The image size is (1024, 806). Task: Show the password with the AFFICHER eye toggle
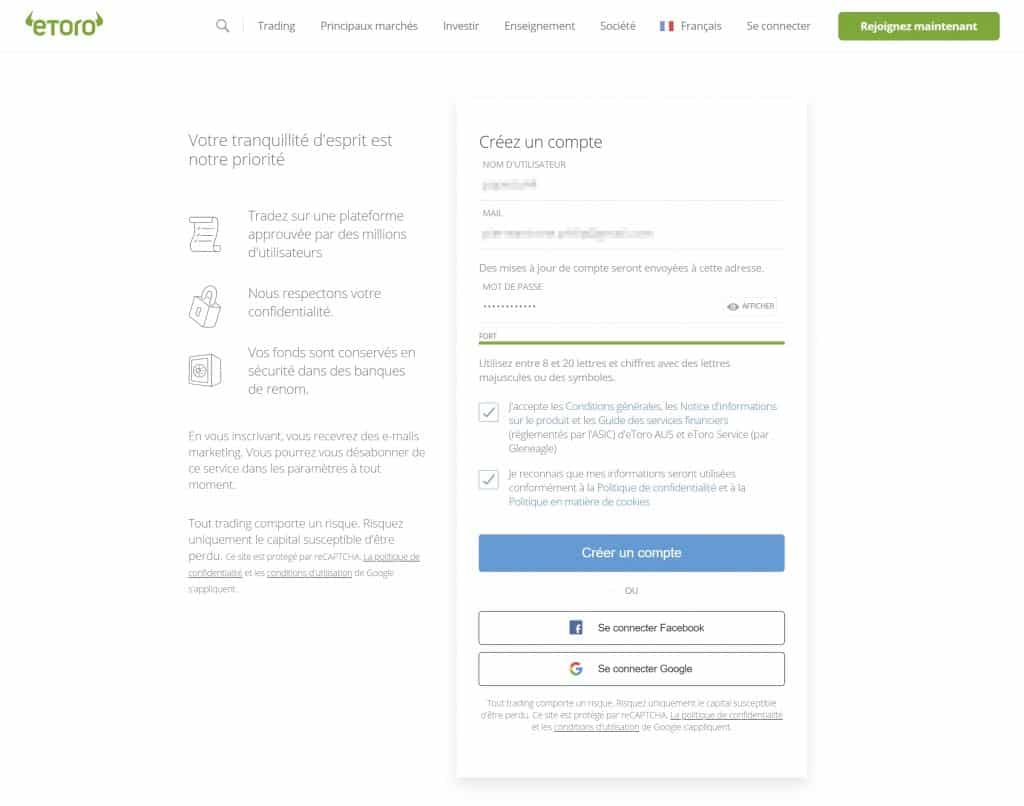coord(753,306)
